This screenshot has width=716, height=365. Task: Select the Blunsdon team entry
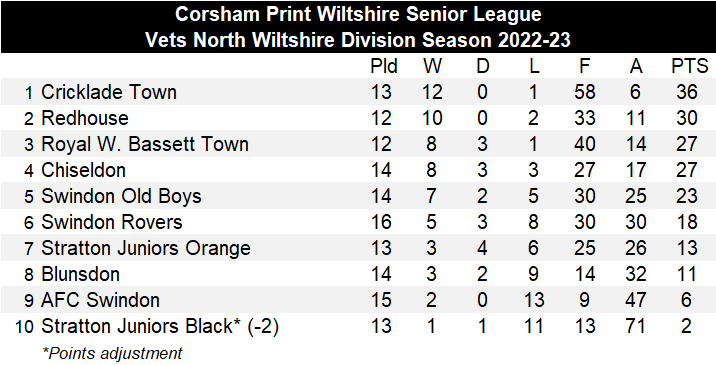pos(80,275)
